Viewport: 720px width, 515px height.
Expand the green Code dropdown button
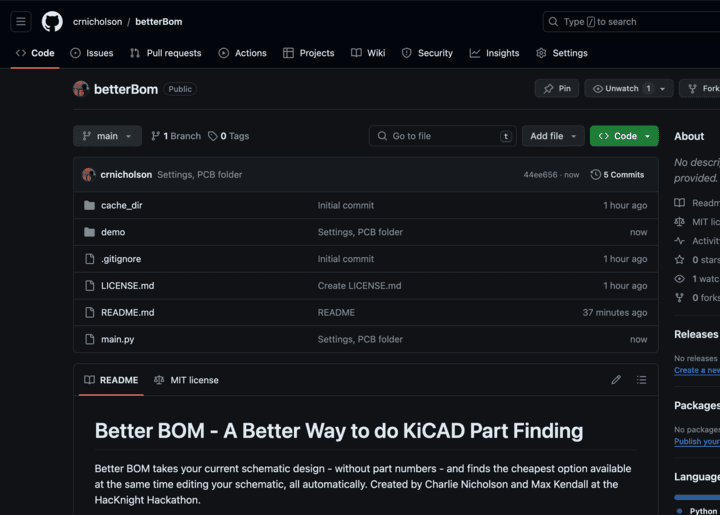624,136
